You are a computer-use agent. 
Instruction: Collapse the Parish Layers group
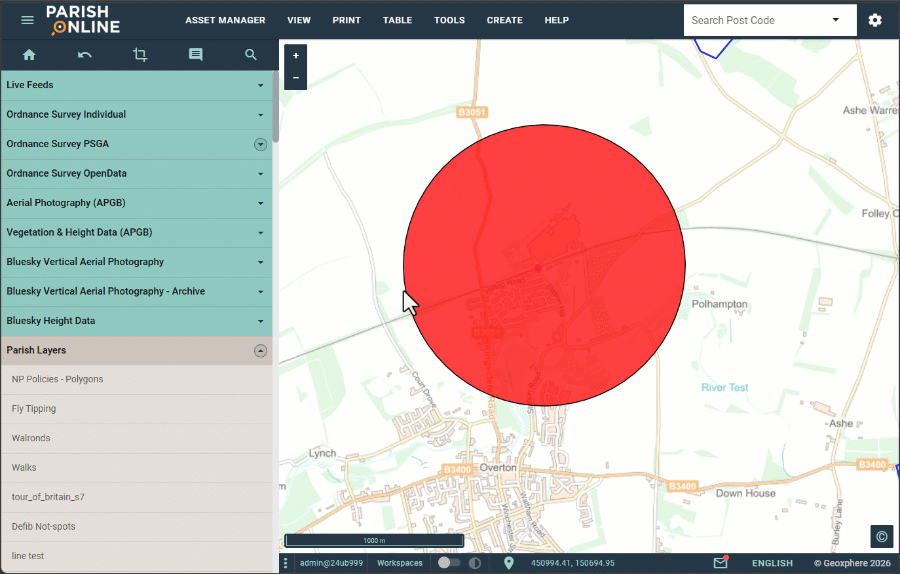[x=260, y=351]
